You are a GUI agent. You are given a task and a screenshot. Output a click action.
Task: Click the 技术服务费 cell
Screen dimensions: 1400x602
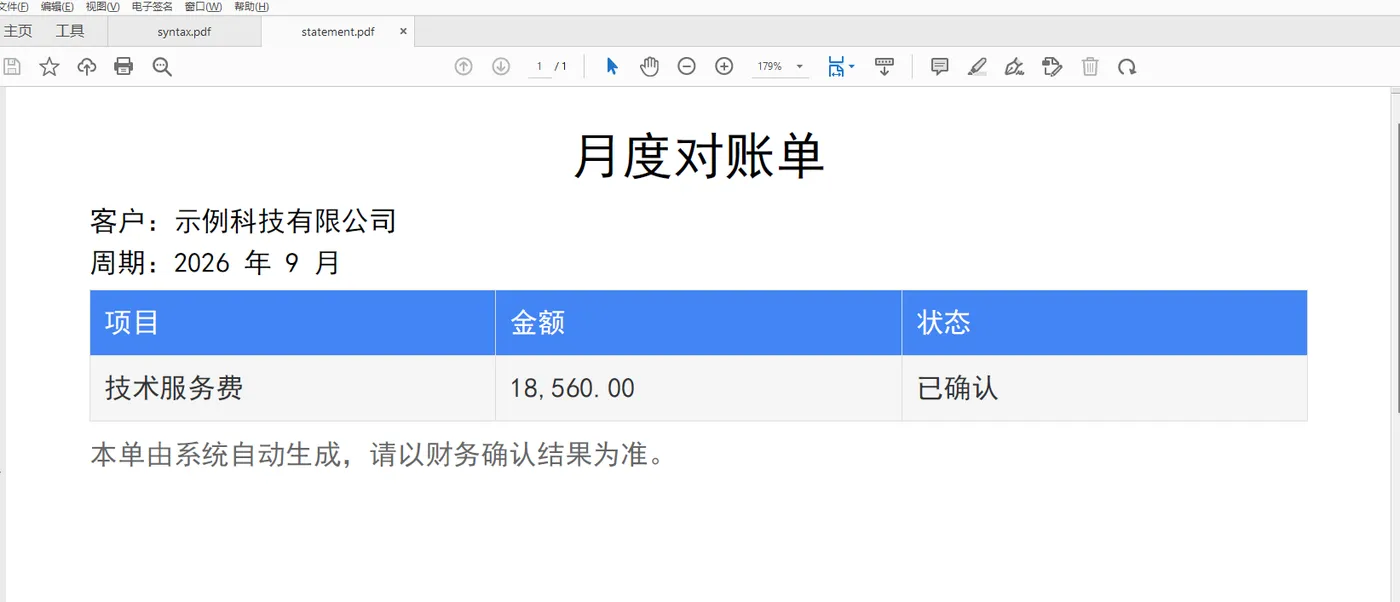(293, 388)
